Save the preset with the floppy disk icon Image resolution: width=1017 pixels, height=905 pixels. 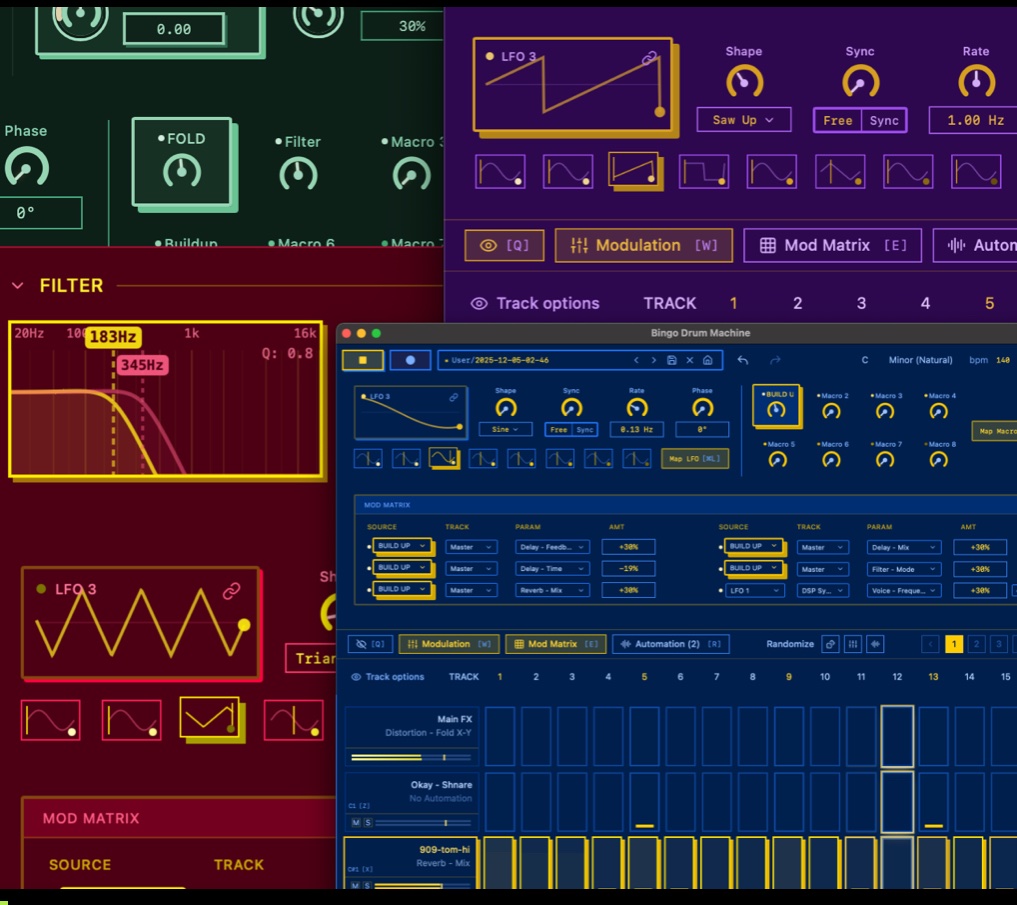[x=672, y=360]
